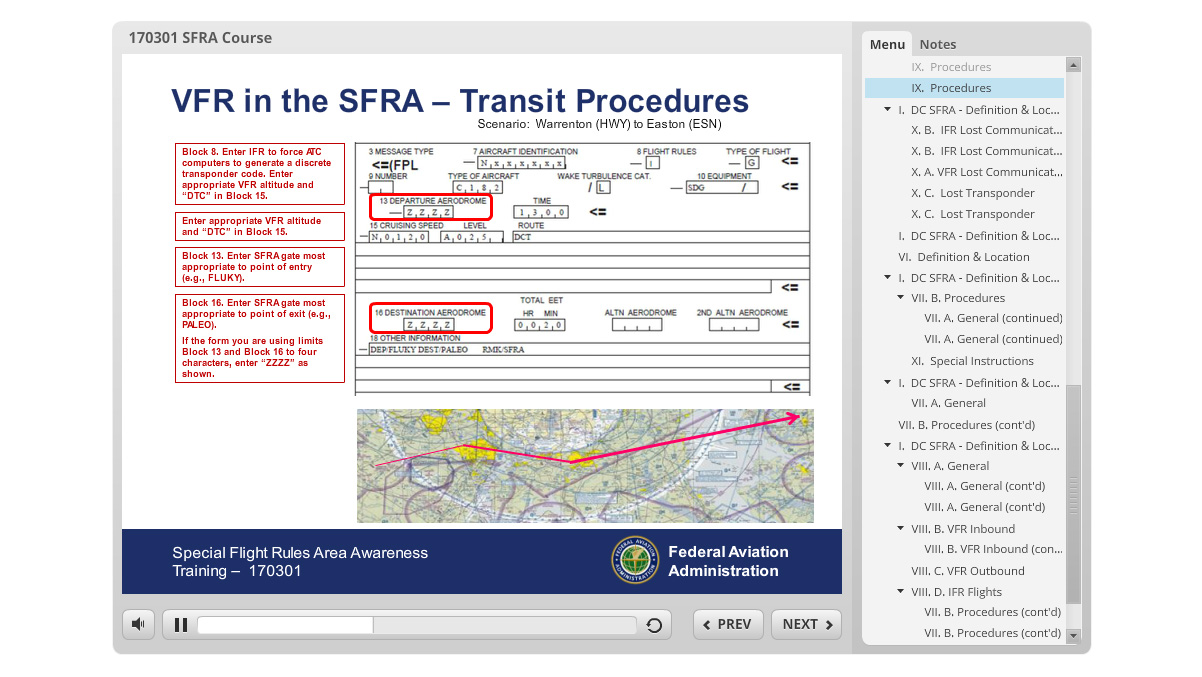The image size is (1202, 677).
Task: Pause the slide playback
Action: [x=181, y=625]
